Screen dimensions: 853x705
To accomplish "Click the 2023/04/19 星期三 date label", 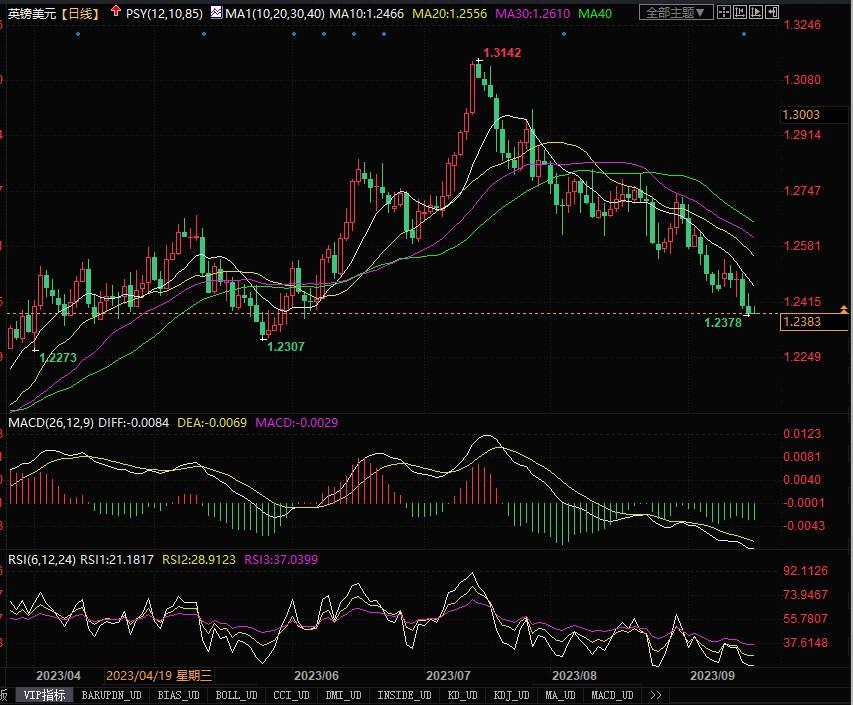I will point(159,676).
